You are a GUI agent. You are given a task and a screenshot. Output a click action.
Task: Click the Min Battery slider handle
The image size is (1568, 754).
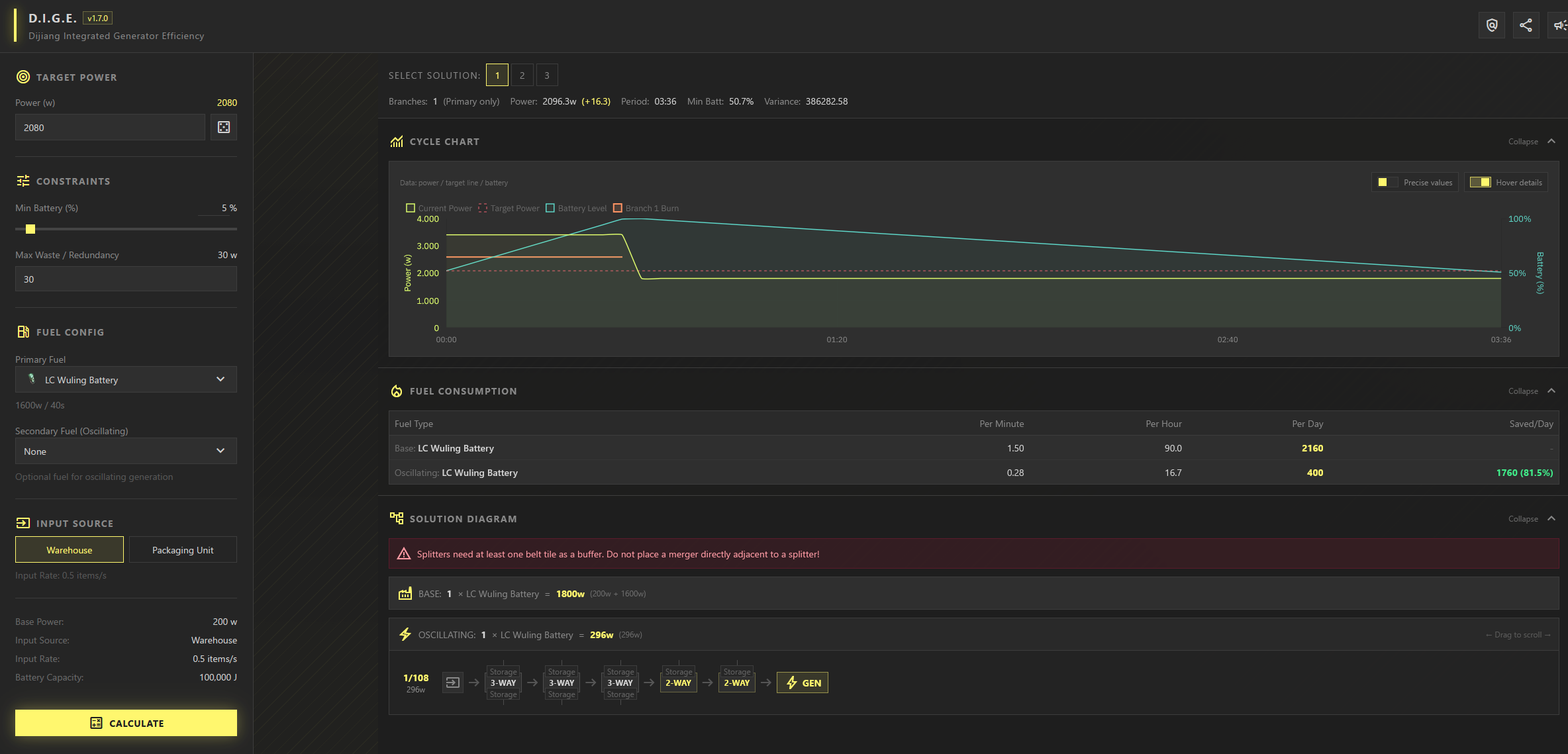coord(30,229)
